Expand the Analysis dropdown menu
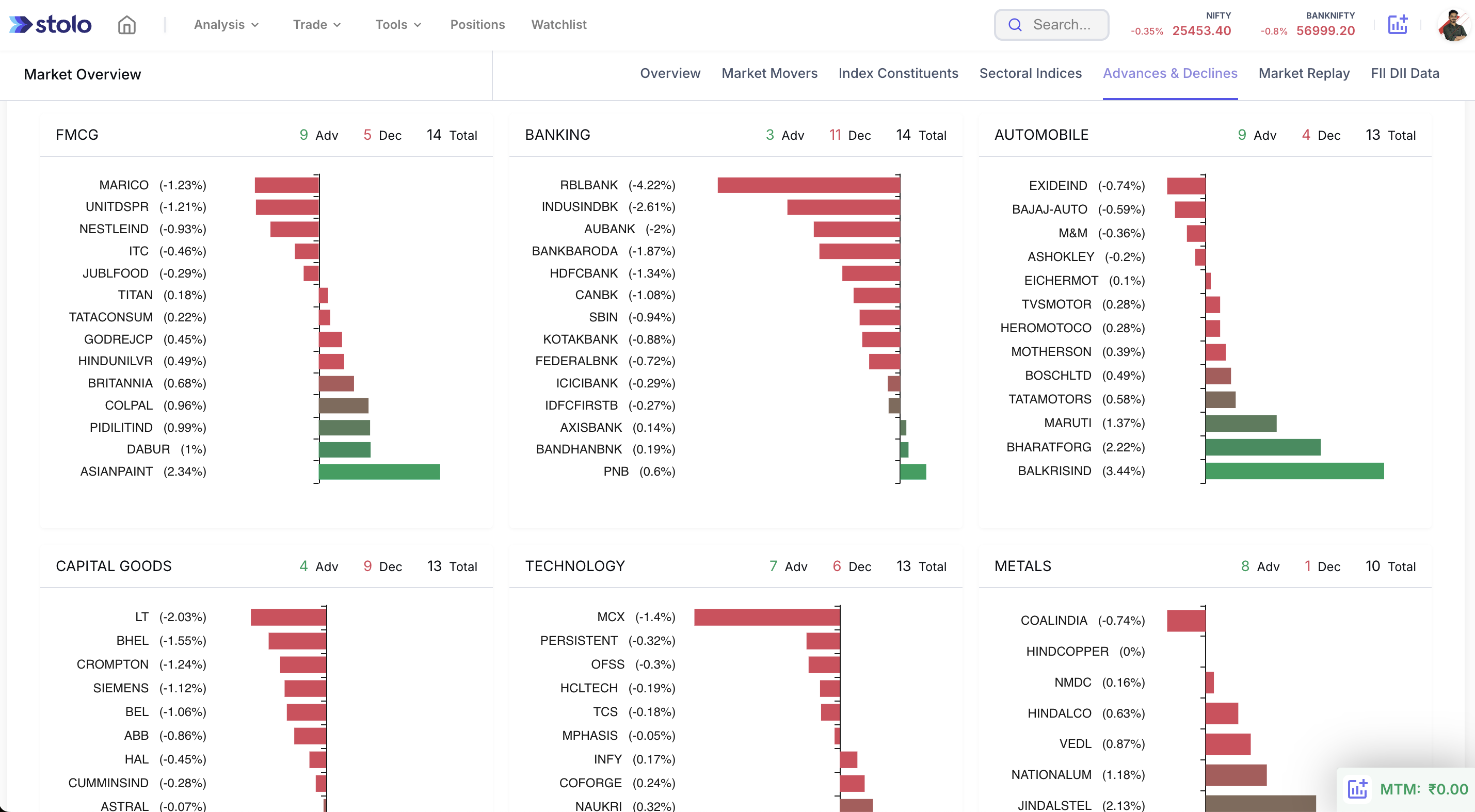This screenshot has width=1475, height=812. [x=226, y=25]
